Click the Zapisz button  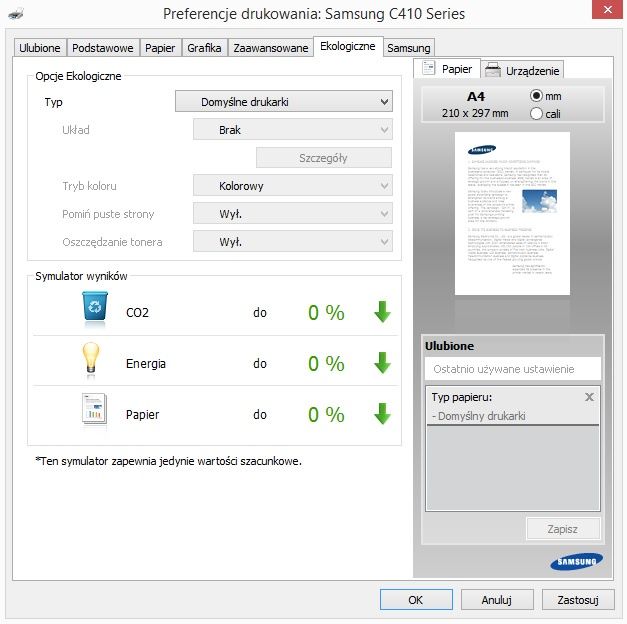click(x=563, y=529)
